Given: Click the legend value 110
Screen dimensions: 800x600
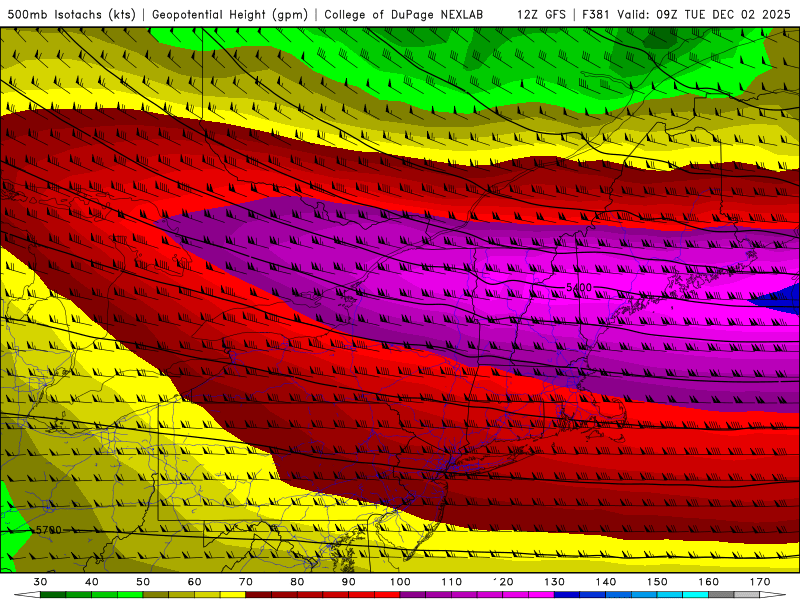Looking at the screenshot, I should click(x=452, y=582).
